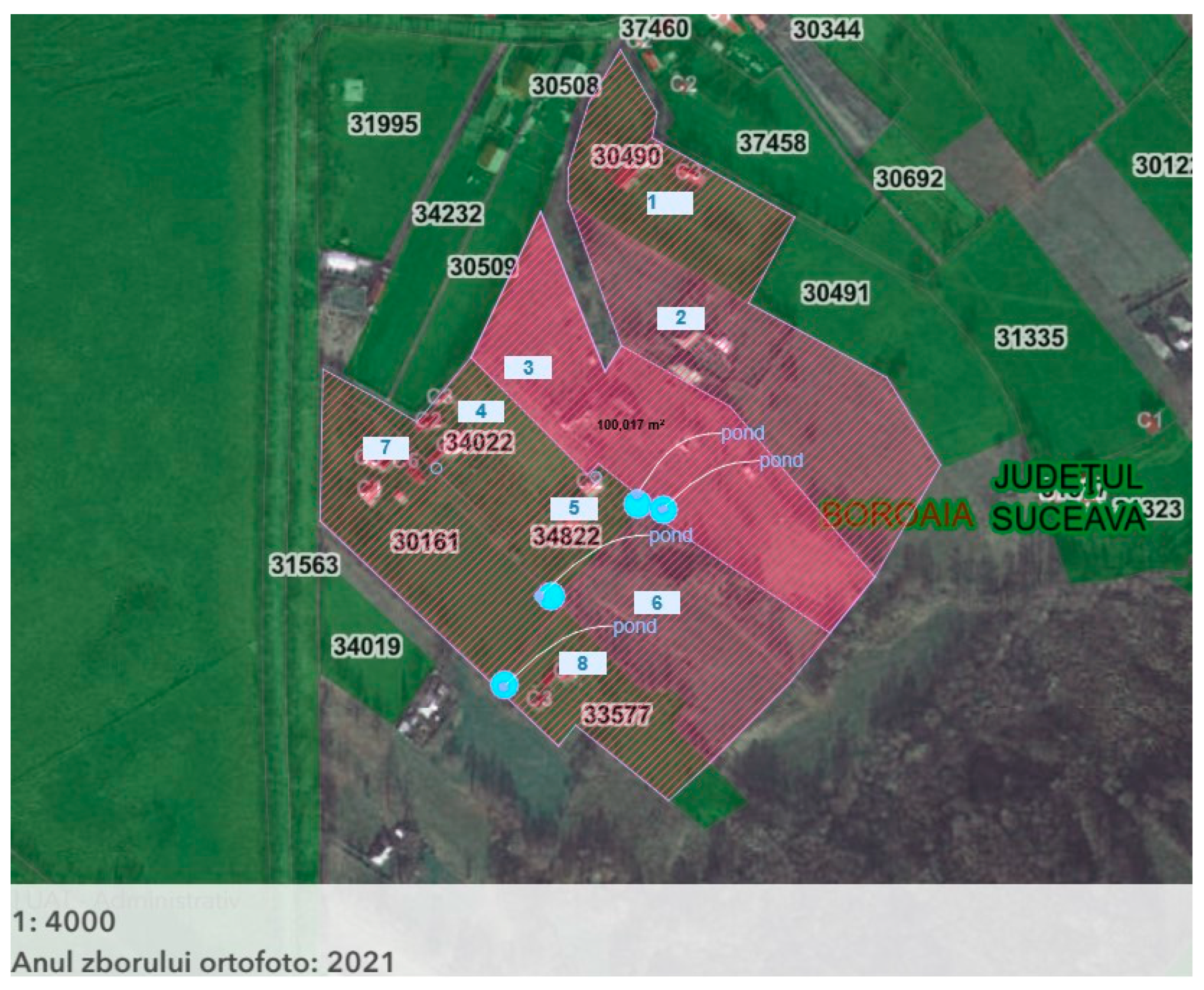Screen dimensions: 1204x990
Task: Select zone label number 2
Action: (680, 318)
